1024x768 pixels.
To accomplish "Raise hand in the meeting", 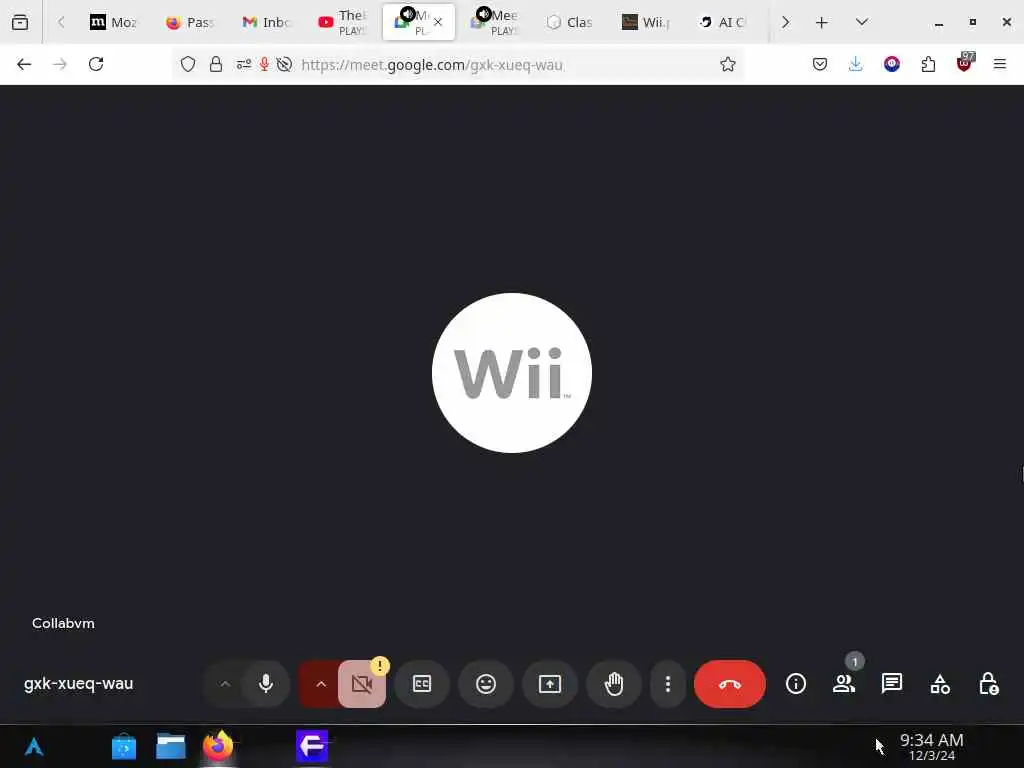I will coord(614,684).
